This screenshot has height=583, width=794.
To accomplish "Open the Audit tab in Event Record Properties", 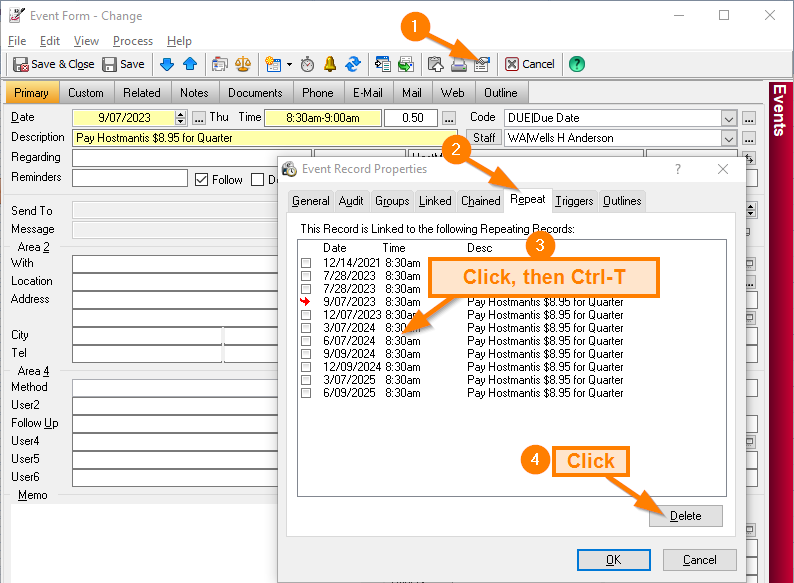I will pyautogui.click(x=351, y=201).
